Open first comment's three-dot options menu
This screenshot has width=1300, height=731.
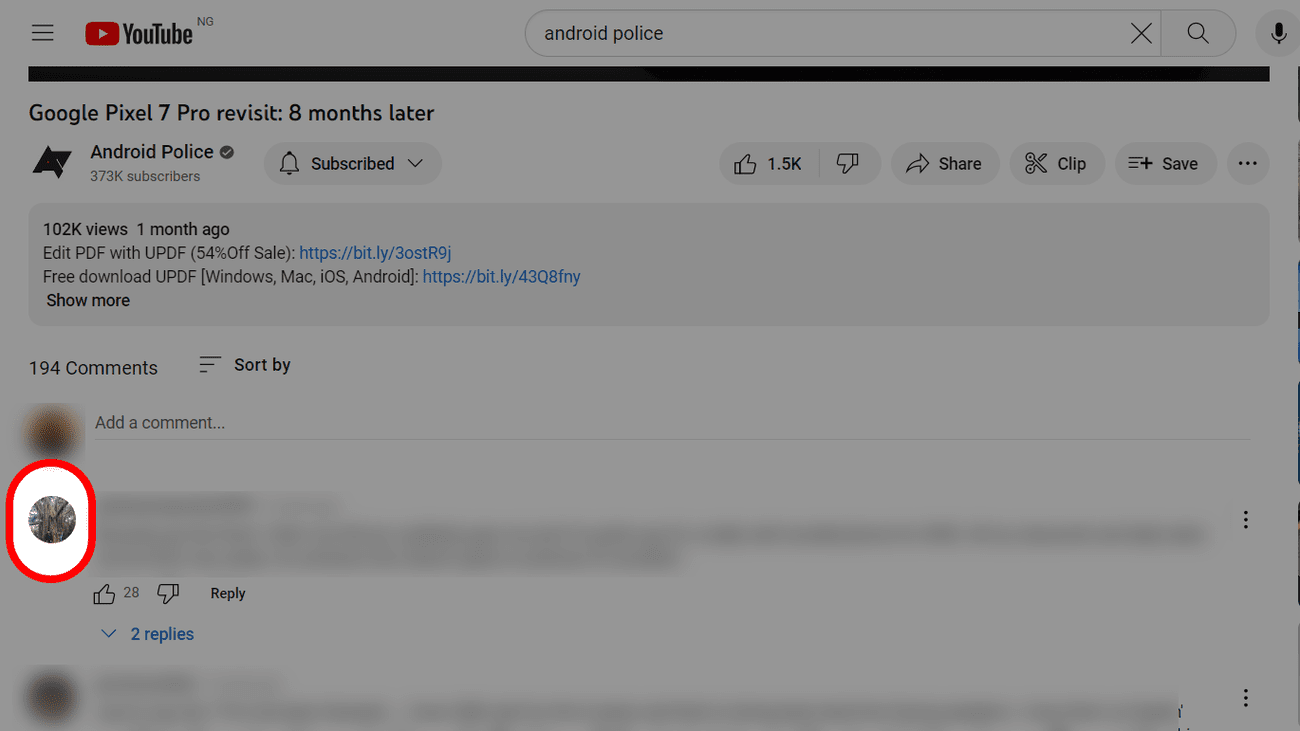[x=1245, y=519]
